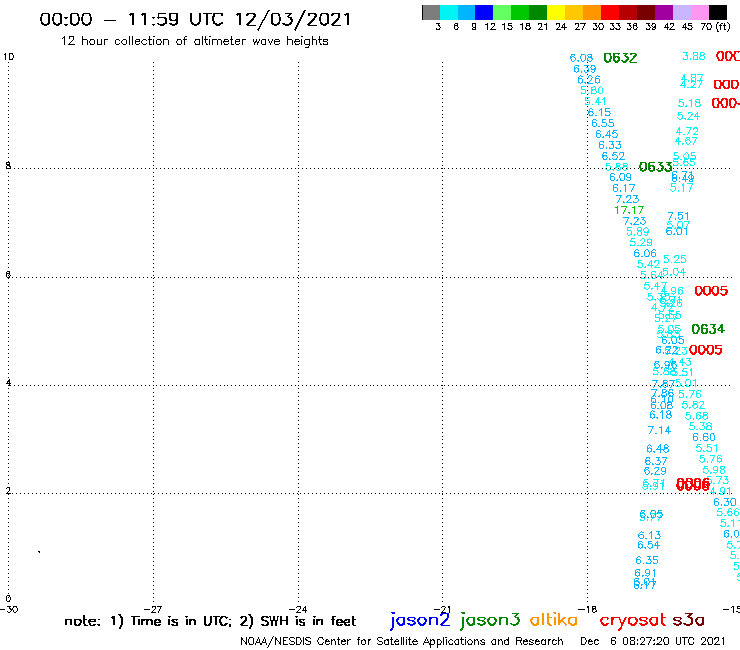Pick the yellow swatch in the color scale
The image size is (740, 650).
(x=556, y=12)
